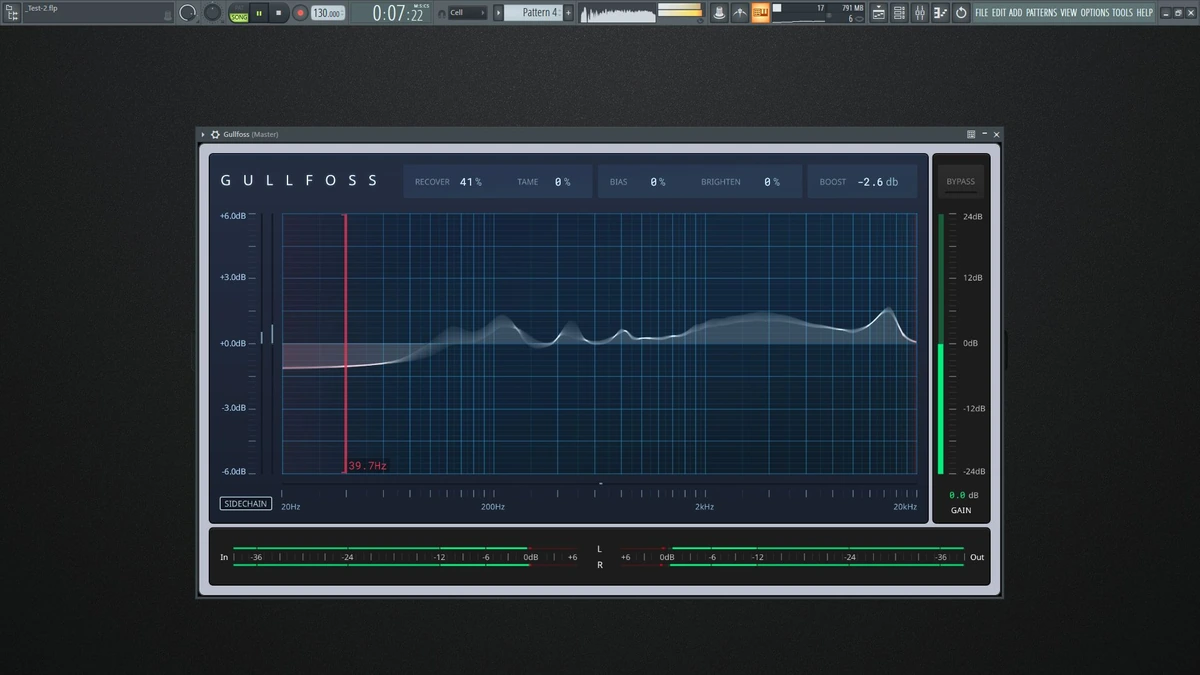Image resolution: width=1200 pixels, height=675 pixels.
Task: Open the OPTIONS menu
Action: pos(1095,13)
